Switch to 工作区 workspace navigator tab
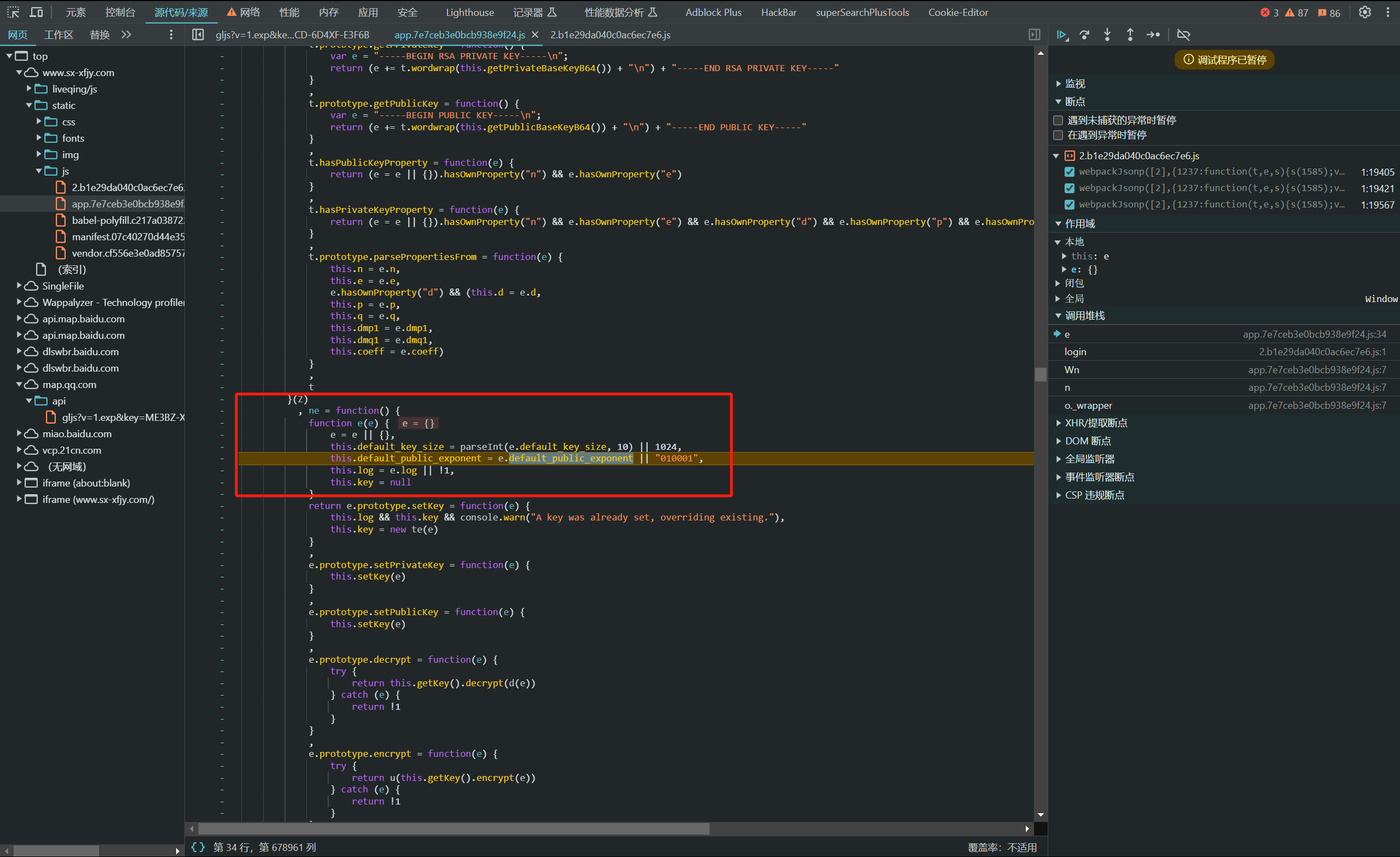1400x857 pixels. point(59,34)
